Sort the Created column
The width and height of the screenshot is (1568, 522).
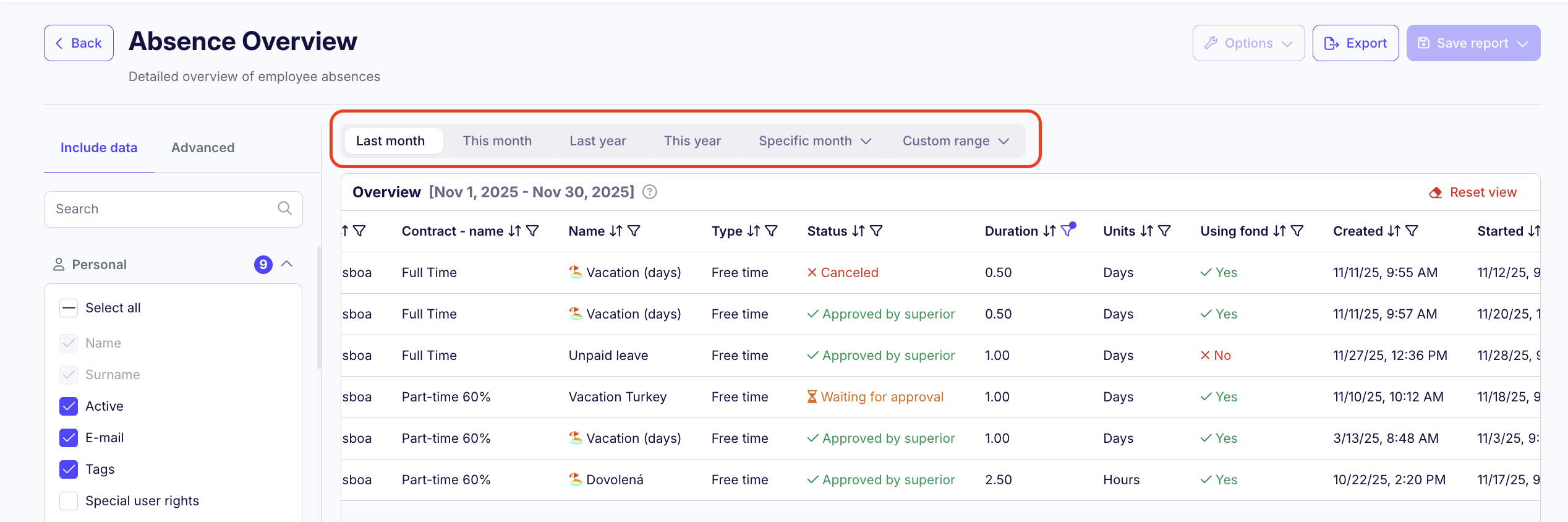[x=1394, y=231]
